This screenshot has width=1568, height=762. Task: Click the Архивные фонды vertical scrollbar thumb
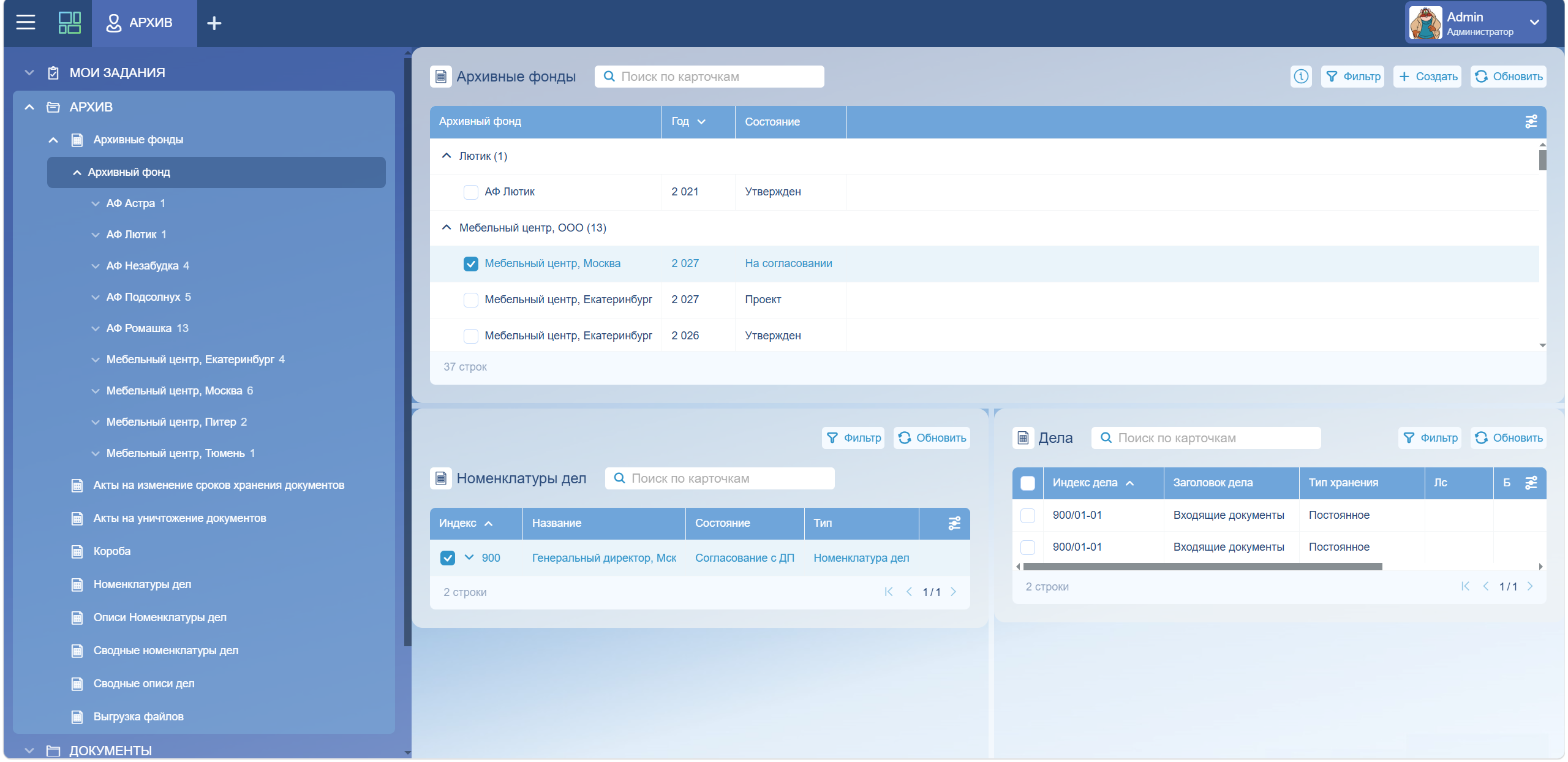tap(1542, 160)
